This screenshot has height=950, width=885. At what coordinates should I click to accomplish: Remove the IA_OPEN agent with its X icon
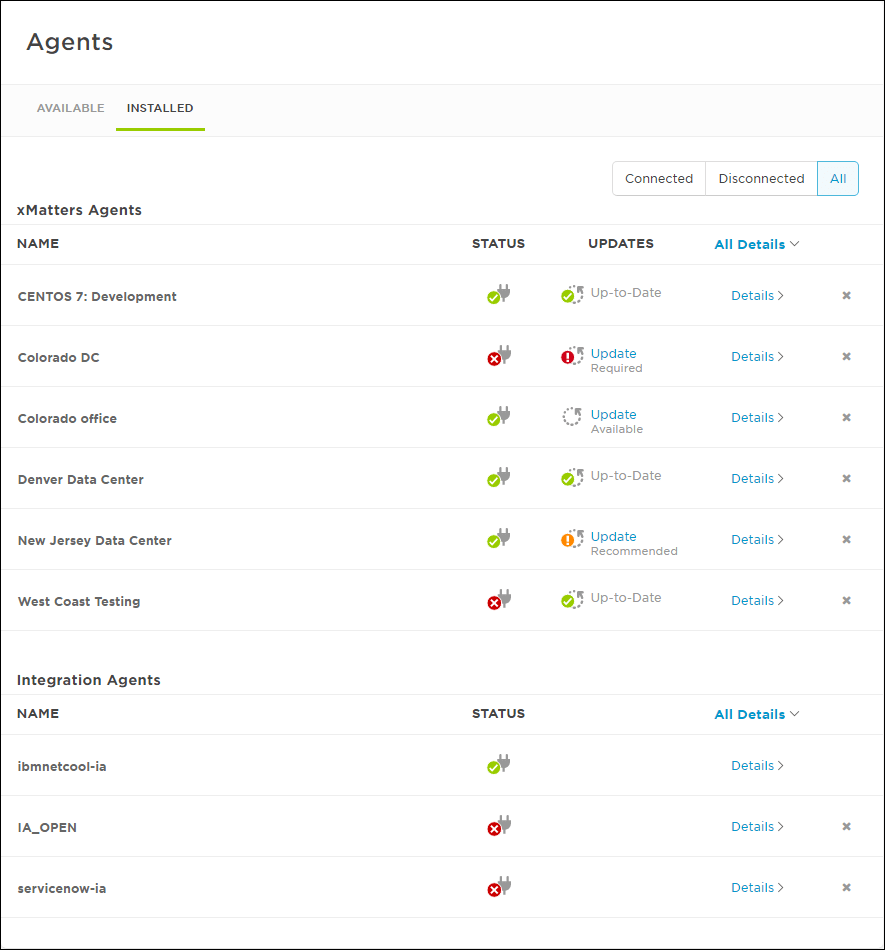pyautogui.click(x=846, y=826)
